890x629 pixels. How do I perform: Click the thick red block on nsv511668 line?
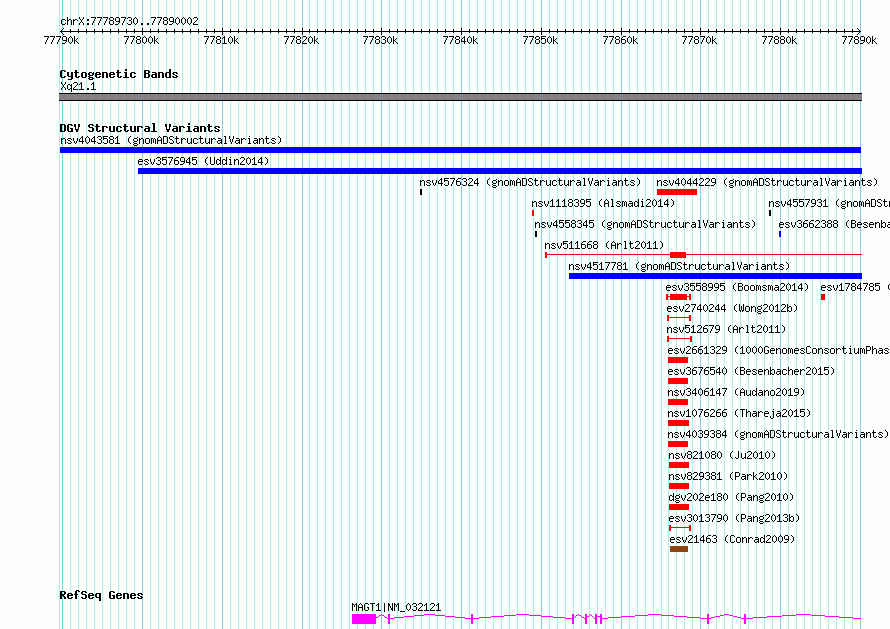[678, 255]
